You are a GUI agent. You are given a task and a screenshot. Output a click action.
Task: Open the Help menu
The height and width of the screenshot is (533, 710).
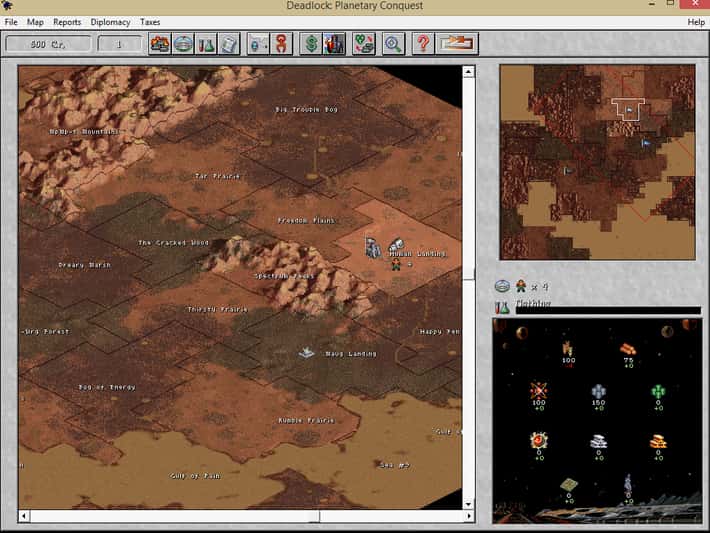[696, 22]
